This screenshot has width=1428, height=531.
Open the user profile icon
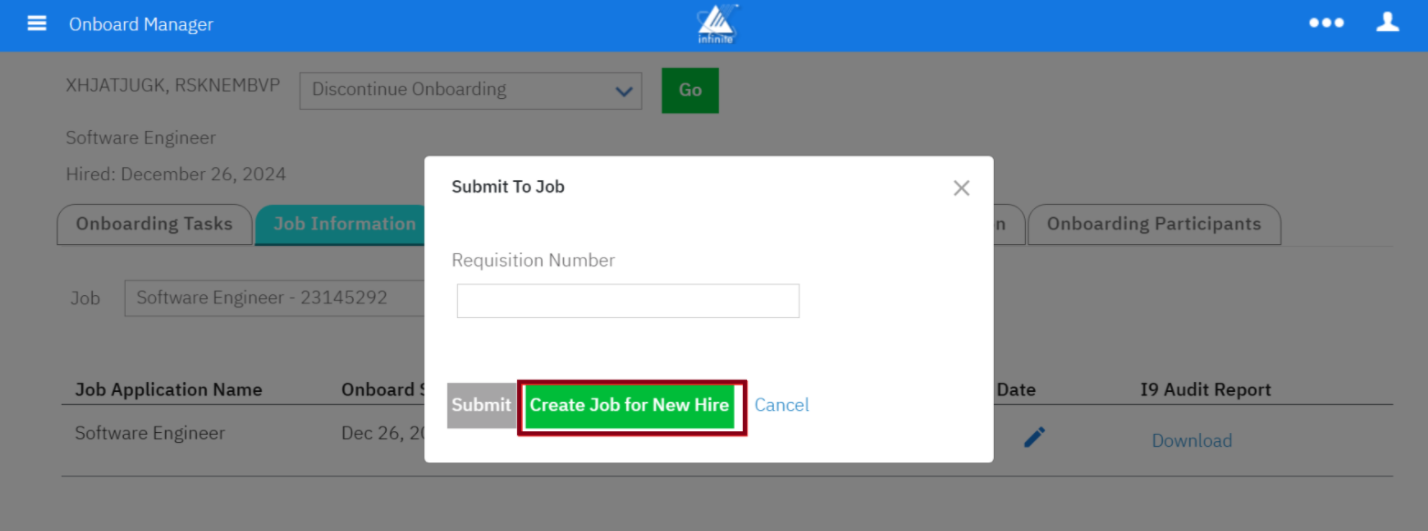click(x=1387, y=22)
